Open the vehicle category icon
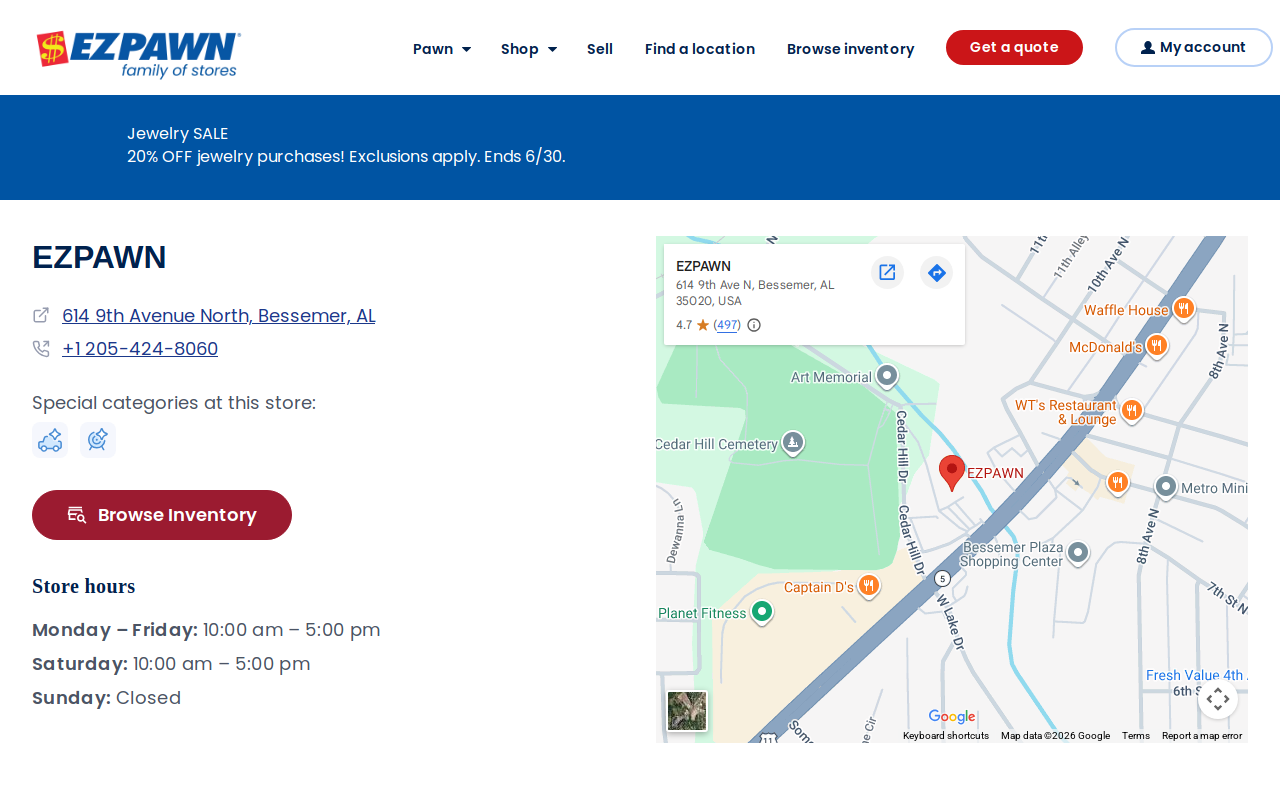The width and height of the screenshot is (1280, 800). tap(50, 440)
